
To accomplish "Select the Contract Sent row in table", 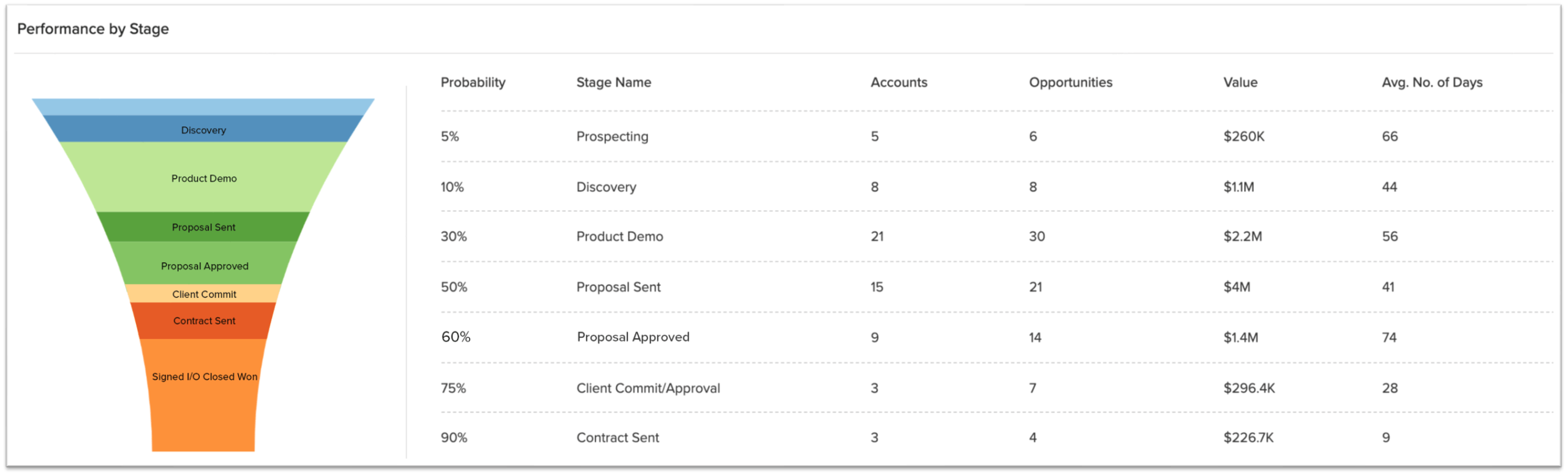I will (x=617, y=438).
